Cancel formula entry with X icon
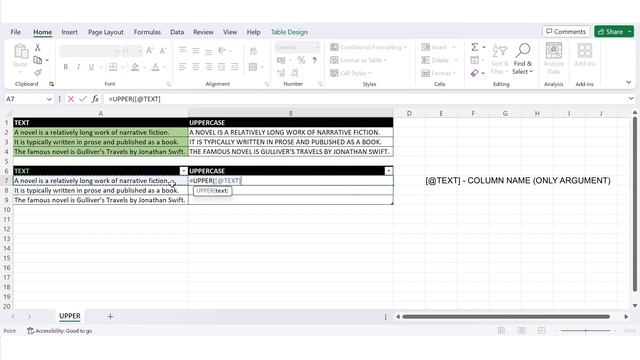 71,99
